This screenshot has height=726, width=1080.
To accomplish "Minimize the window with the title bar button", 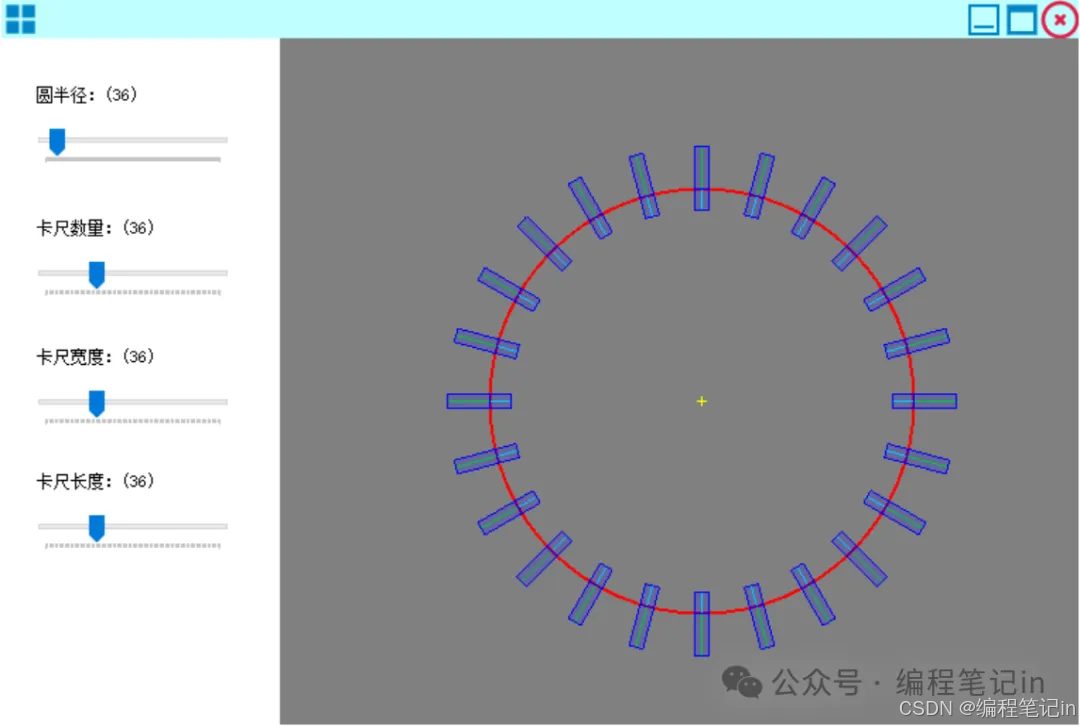I will (983, 19).
